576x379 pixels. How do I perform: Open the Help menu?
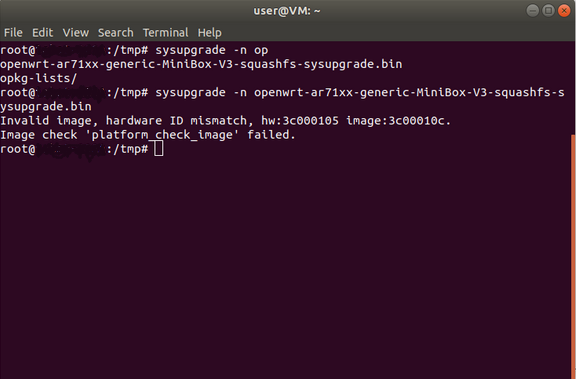point(210,33)
